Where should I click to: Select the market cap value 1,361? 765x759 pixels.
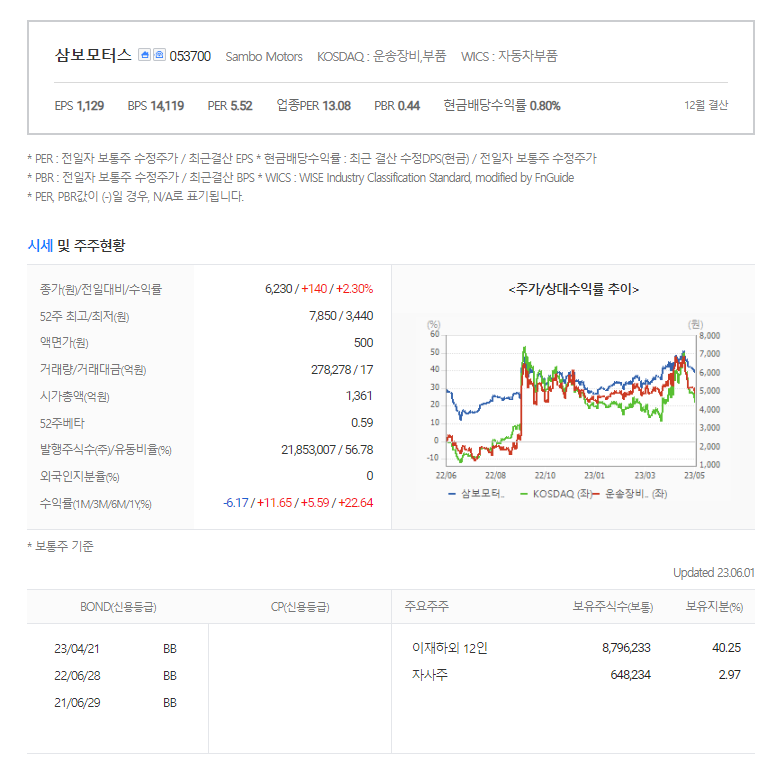point(359,396)
